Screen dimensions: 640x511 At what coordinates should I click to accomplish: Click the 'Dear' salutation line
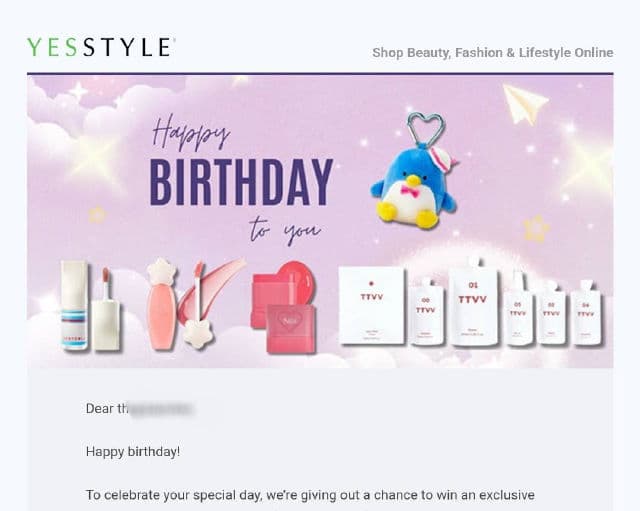pos(140,408)
